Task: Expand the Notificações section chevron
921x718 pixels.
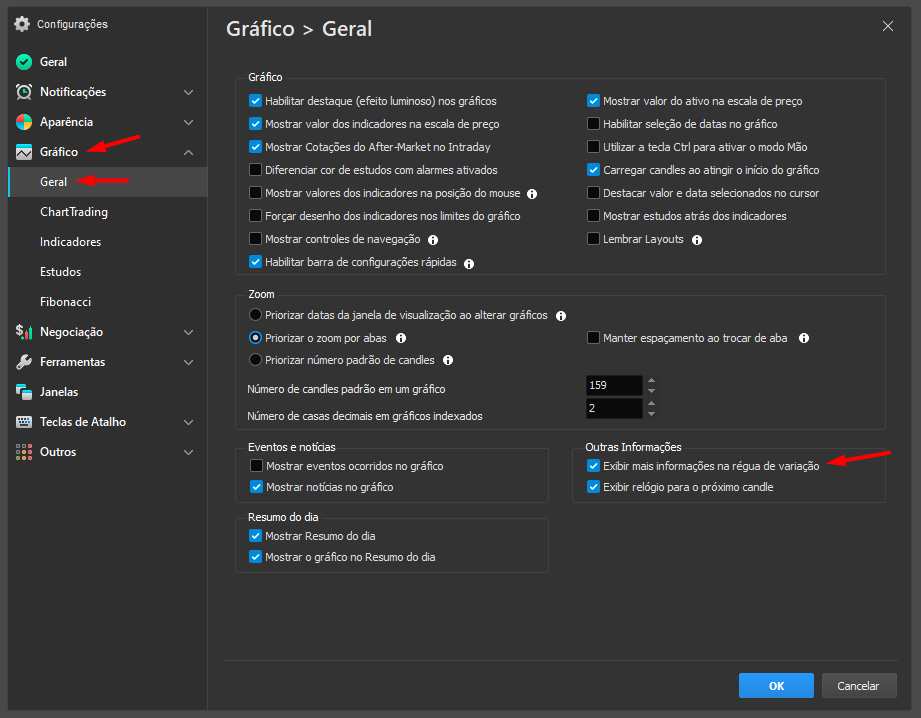Action: 189,92
